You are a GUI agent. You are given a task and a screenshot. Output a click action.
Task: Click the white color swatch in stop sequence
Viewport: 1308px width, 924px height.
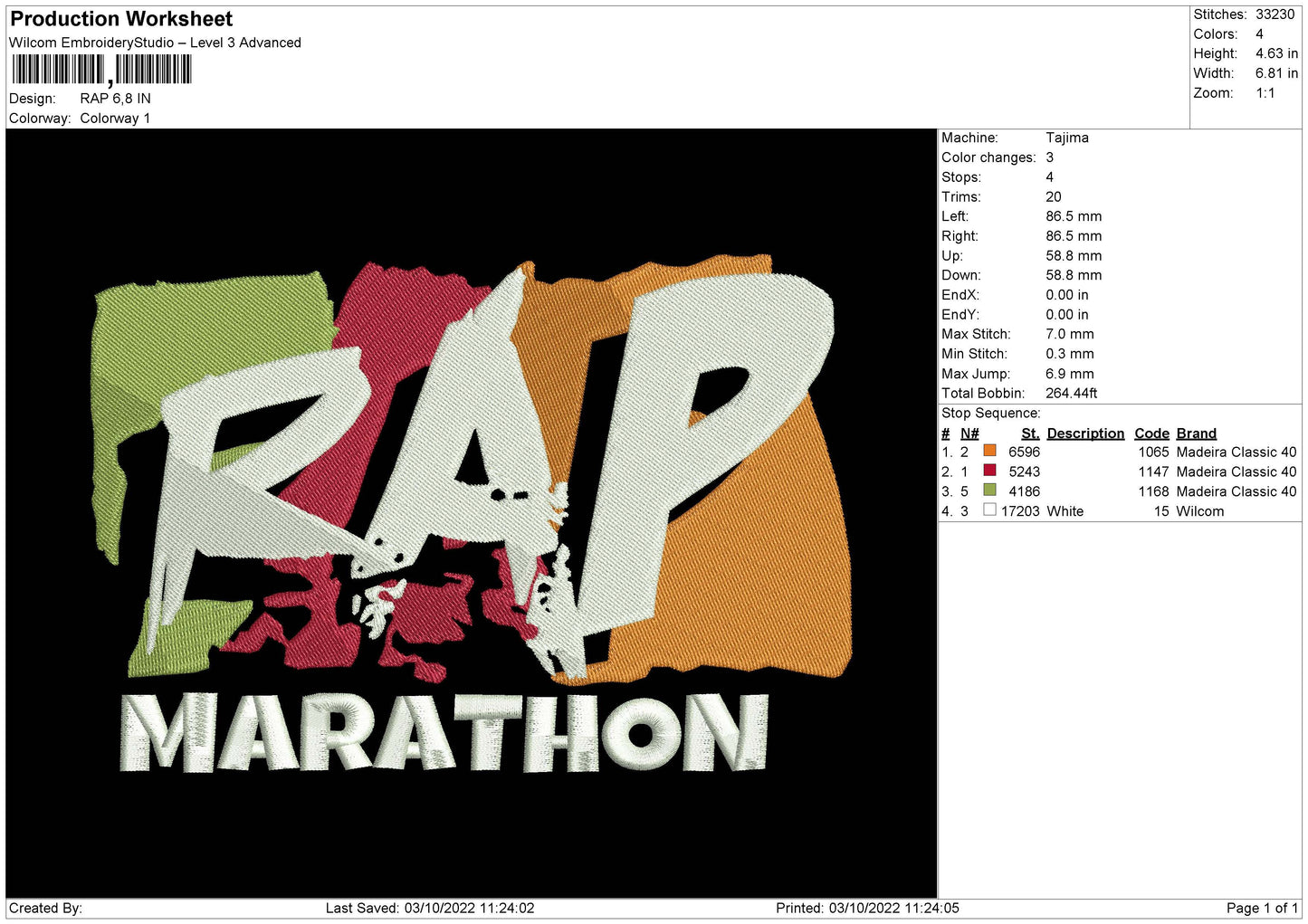tap(989, 510)
